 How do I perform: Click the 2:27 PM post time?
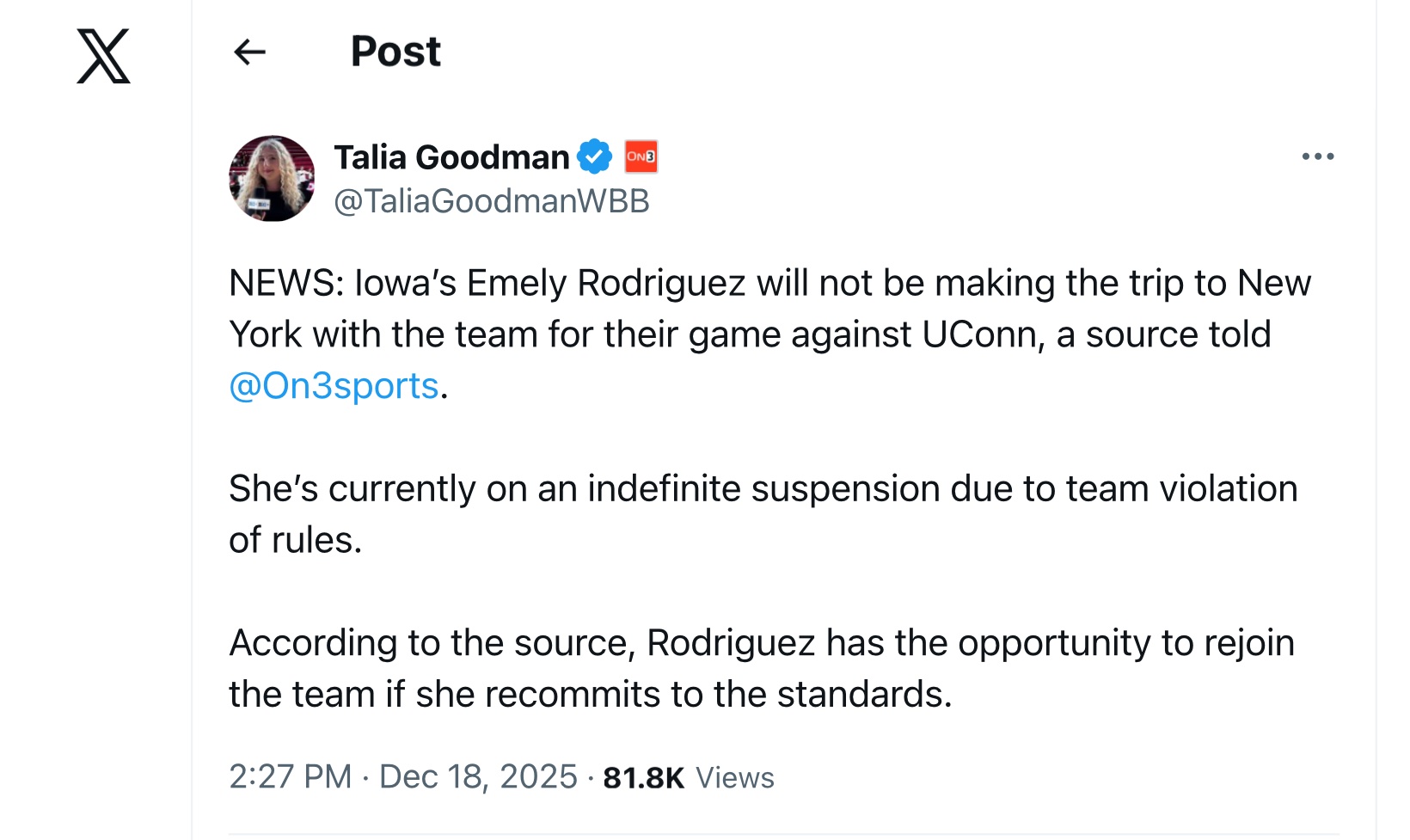[x=290, y=776]
